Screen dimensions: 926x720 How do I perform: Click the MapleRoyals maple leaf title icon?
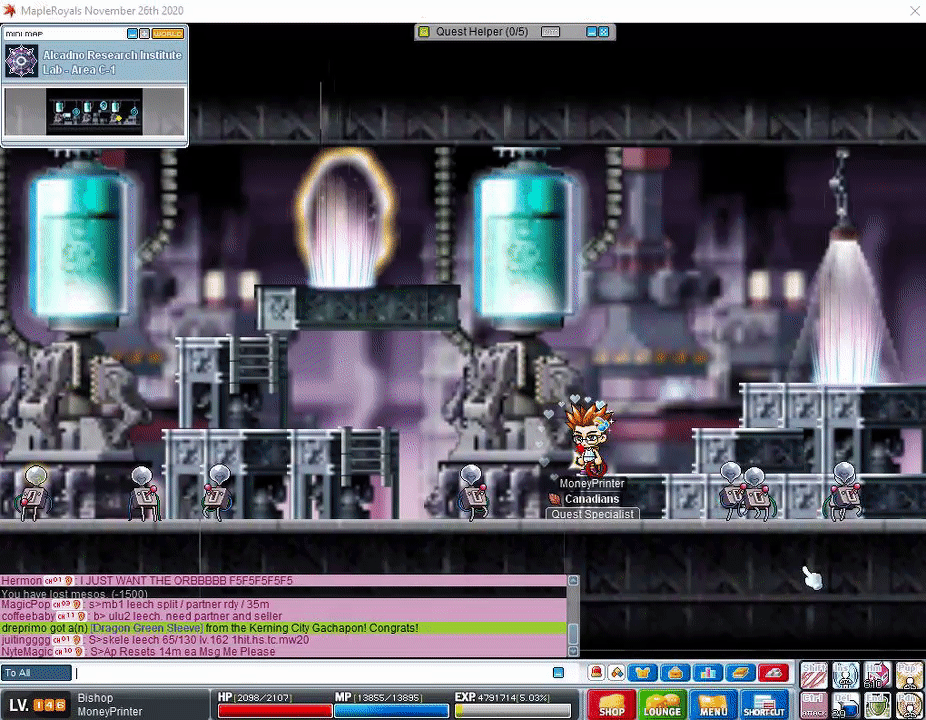tap(9, 11)
